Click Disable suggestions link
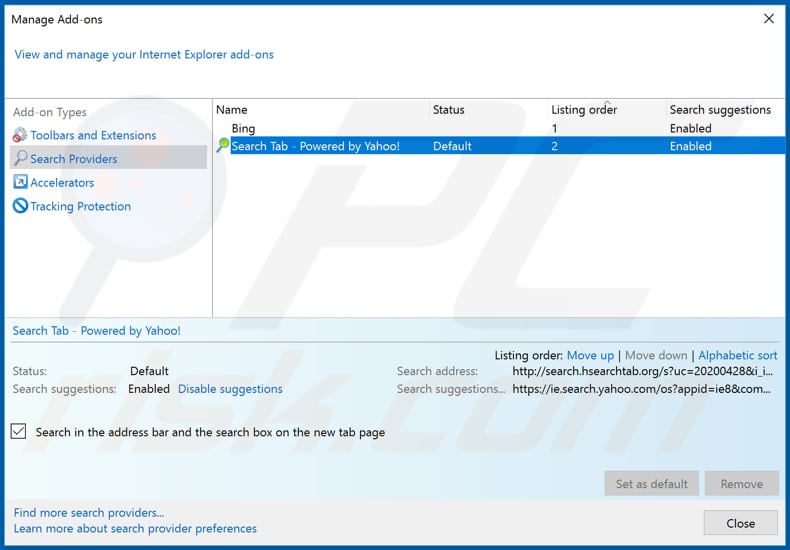This screenshot has width=790, height=550. (230, 389)
